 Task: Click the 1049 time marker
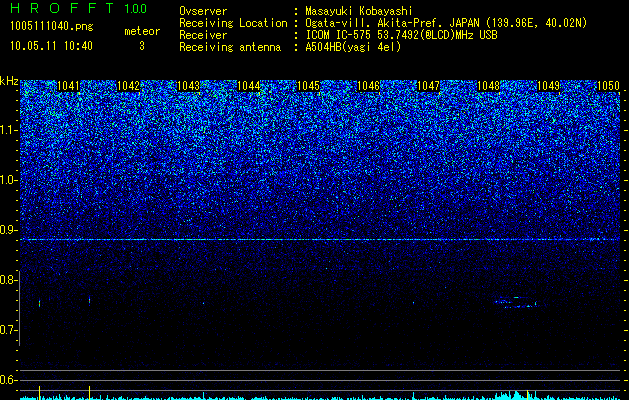[548, 86]
